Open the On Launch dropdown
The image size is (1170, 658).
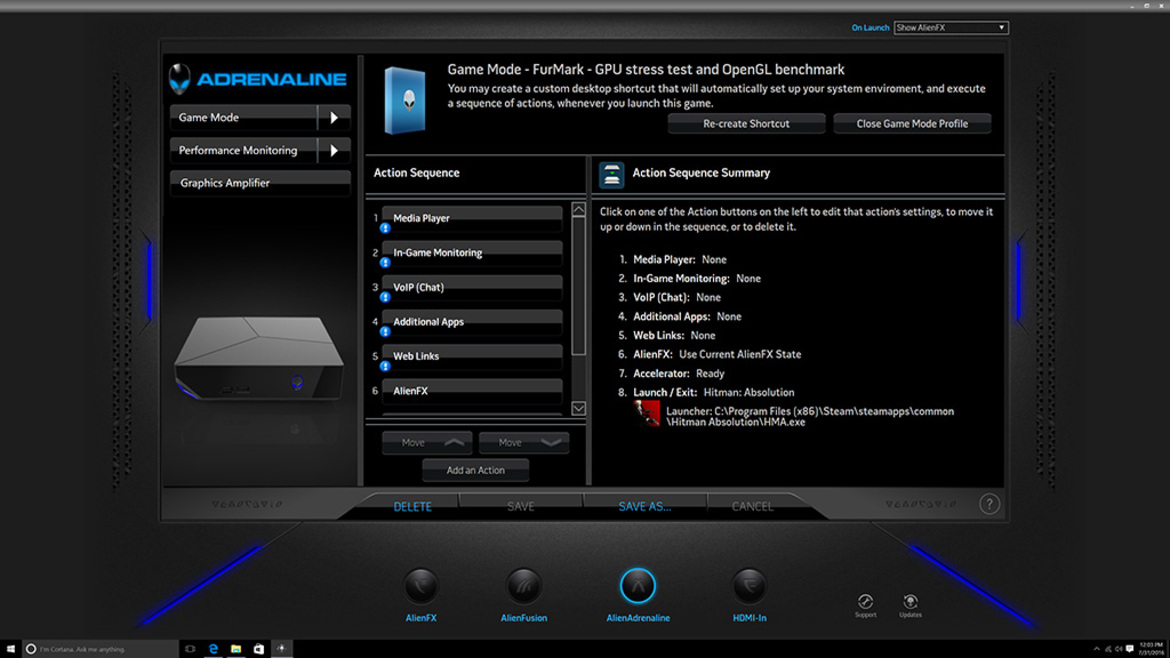(951, 28)
